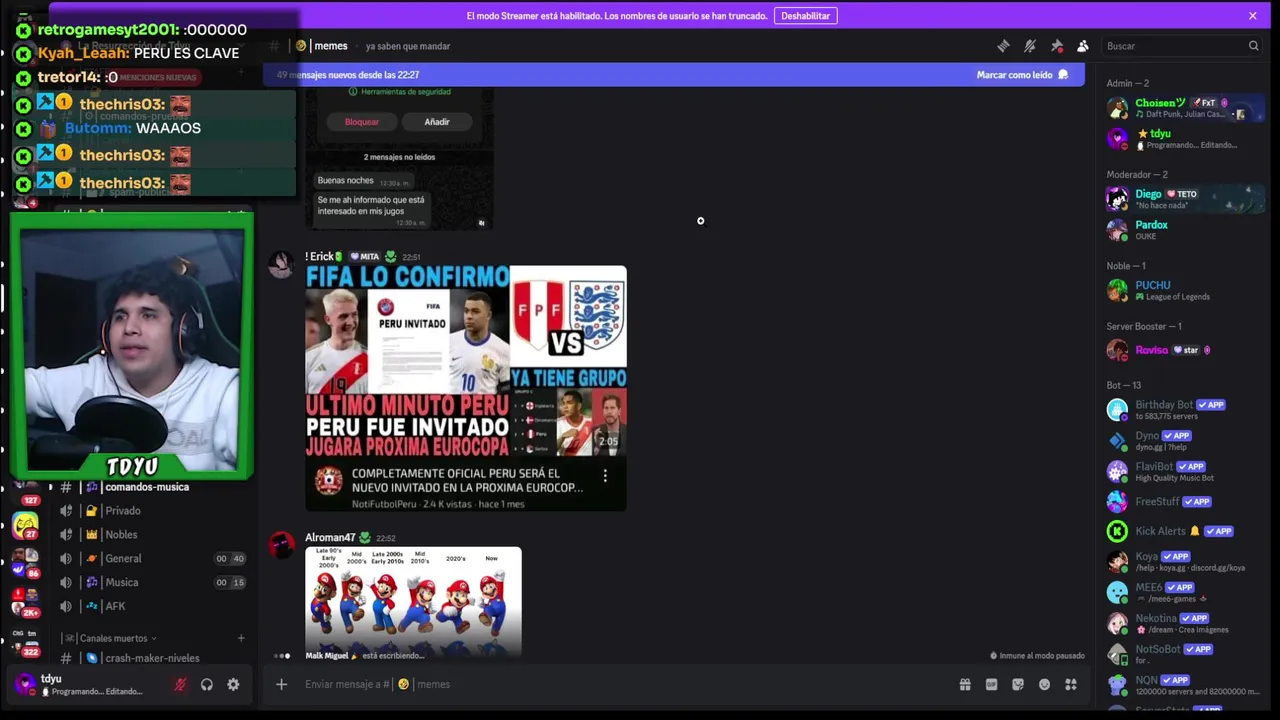The width and height of the screenshot is (1280, 720).
Task: Click the magnifier icon in Buscar
Action: pos(1253,46)
